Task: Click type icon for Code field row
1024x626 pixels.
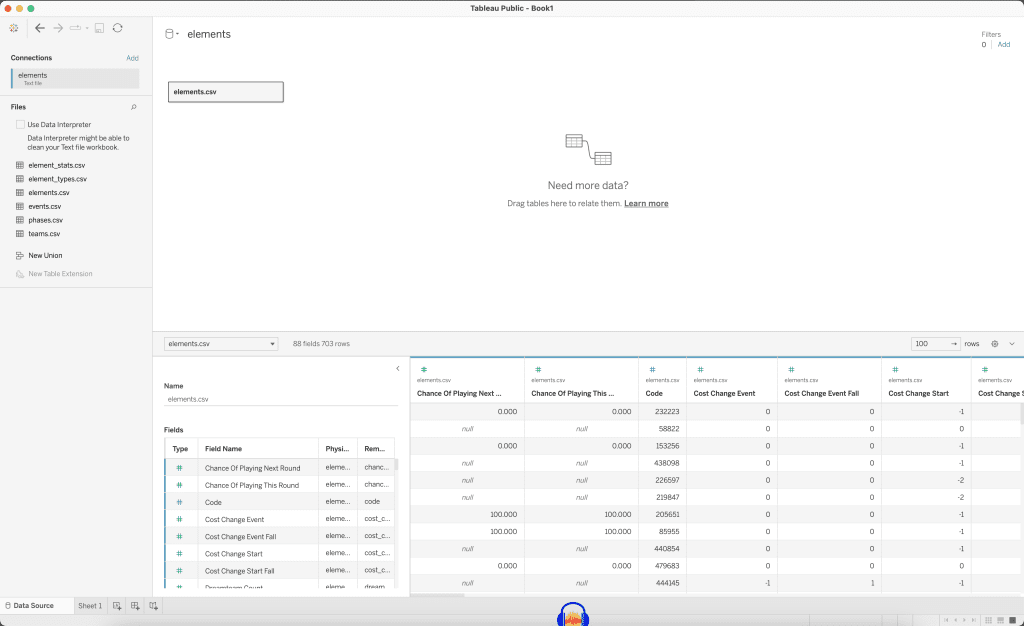Action: click(x=179, y=502)
